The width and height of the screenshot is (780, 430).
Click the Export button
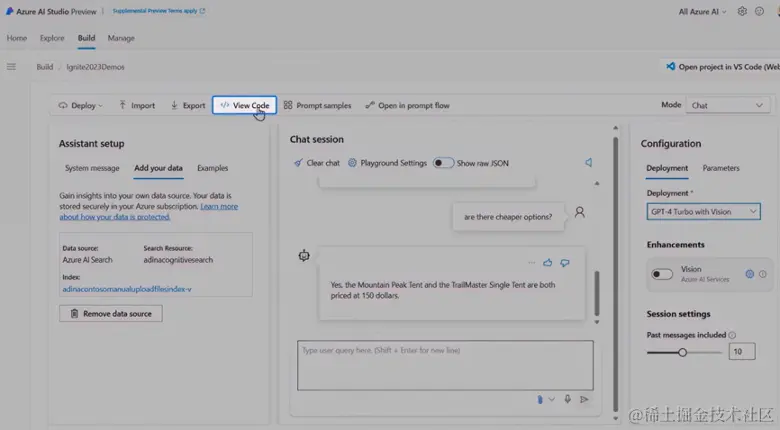[x=188, y=106]
